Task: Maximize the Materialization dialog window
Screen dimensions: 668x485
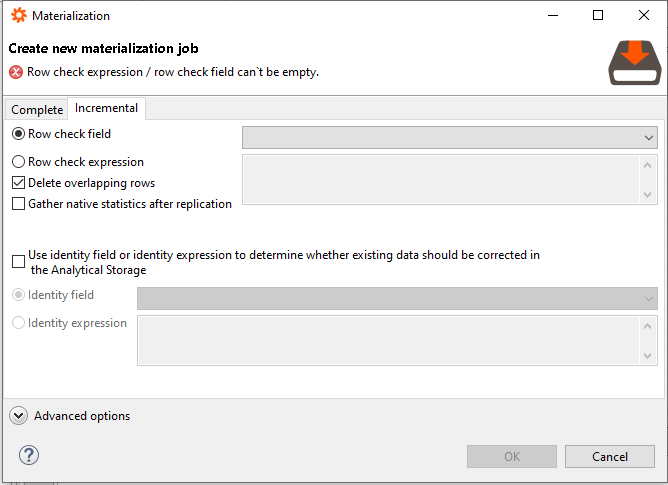Action: coord(598,16)
